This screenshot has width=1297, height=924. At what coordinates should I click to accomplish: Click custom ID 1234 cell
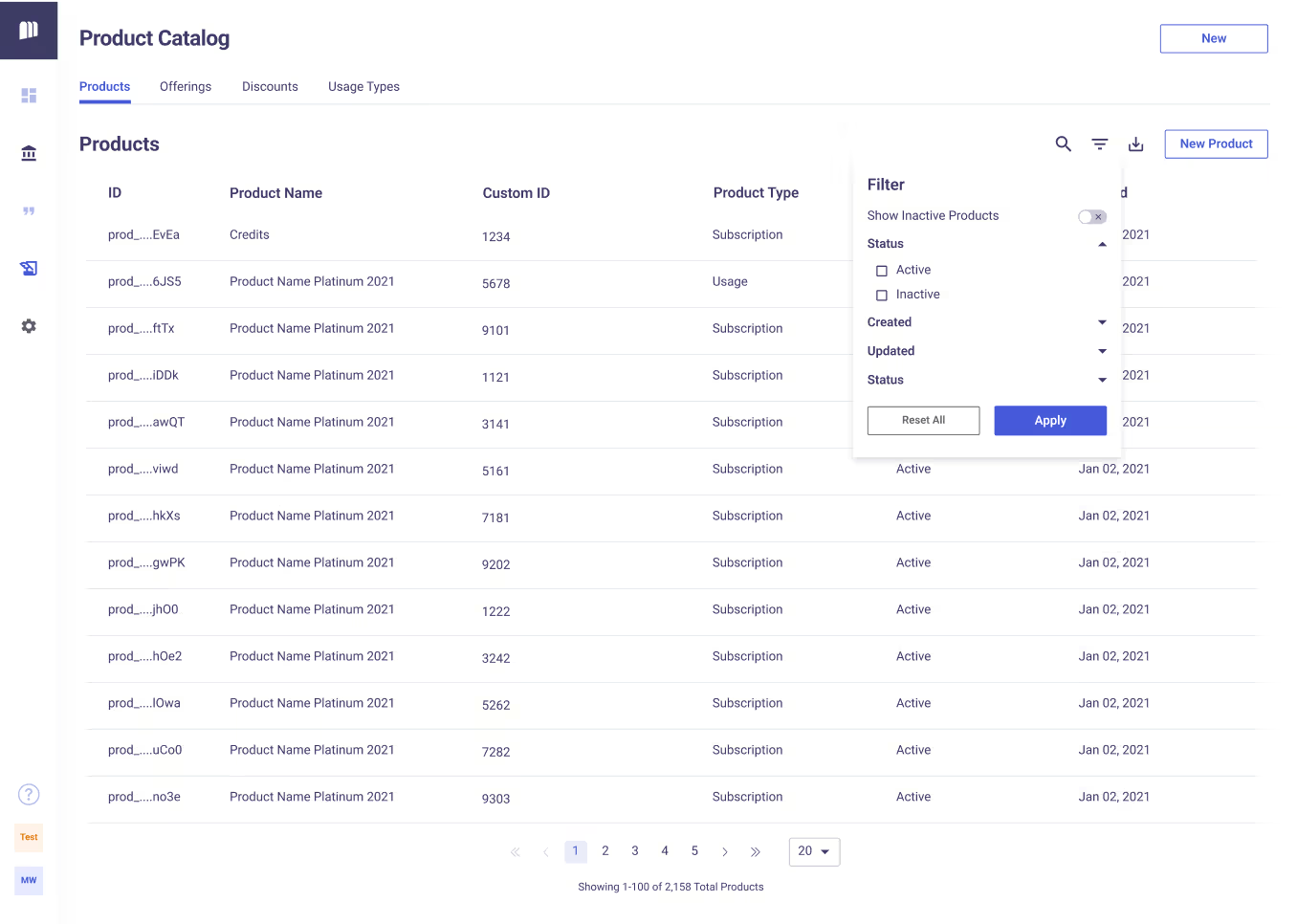click(x=495, y=237)
